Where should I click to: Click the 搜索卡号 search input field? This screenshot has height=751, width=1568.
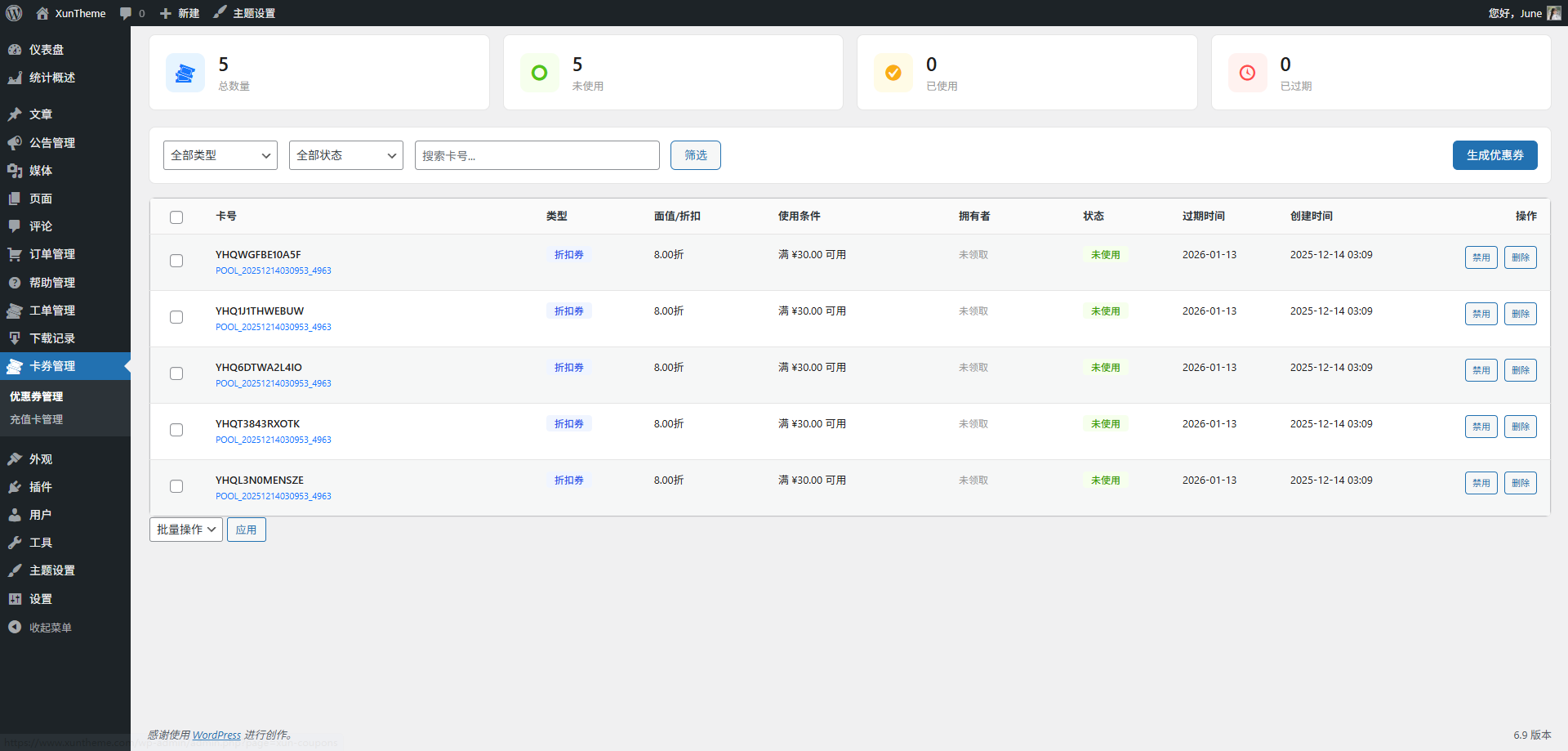click(x=537, y=155)
